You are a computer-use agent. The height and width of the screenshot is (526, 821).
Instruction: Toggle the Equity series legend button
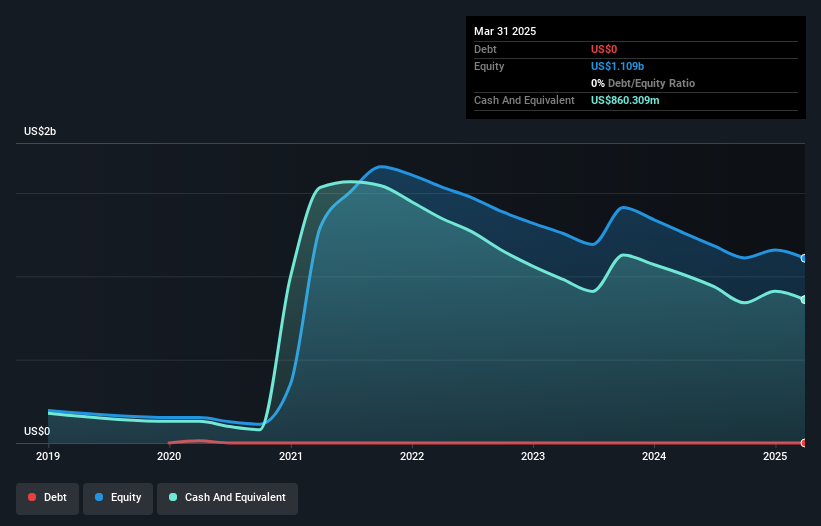point(118,498)
